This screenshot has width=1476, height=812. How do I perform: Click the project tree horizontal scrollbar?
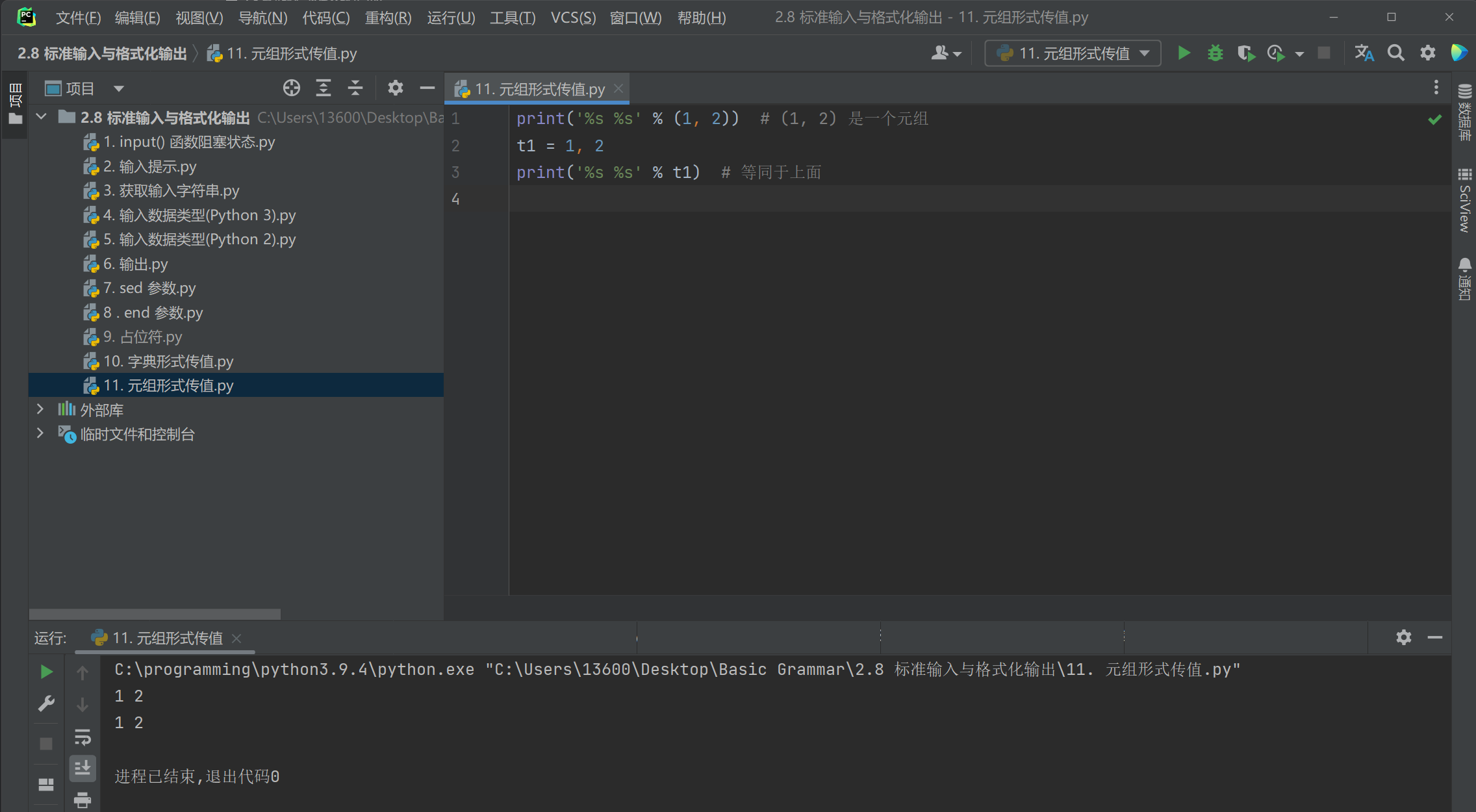155,614
